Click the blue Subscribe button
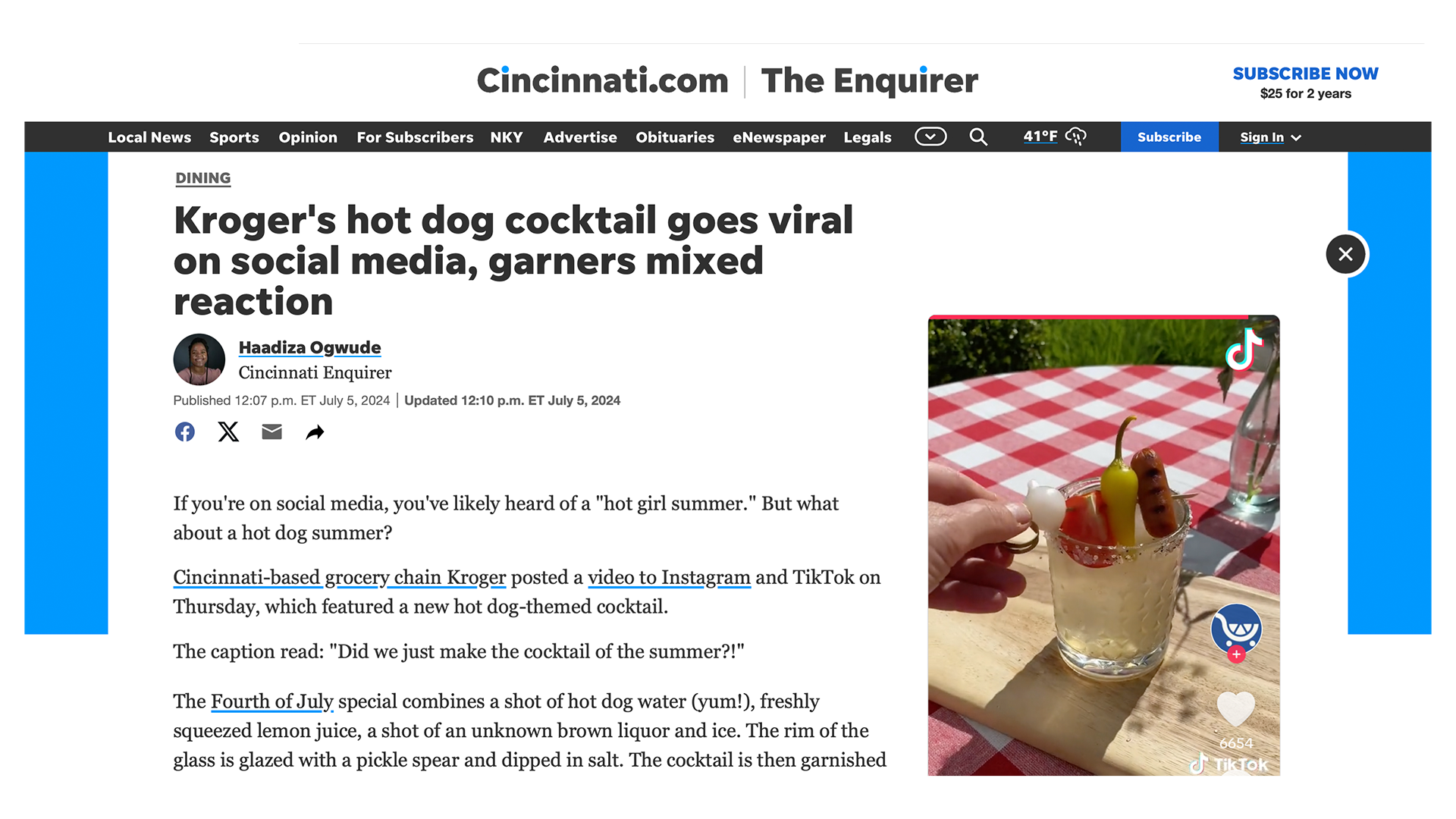This screenshot has height=819, width=1456. click(1169, 136)
